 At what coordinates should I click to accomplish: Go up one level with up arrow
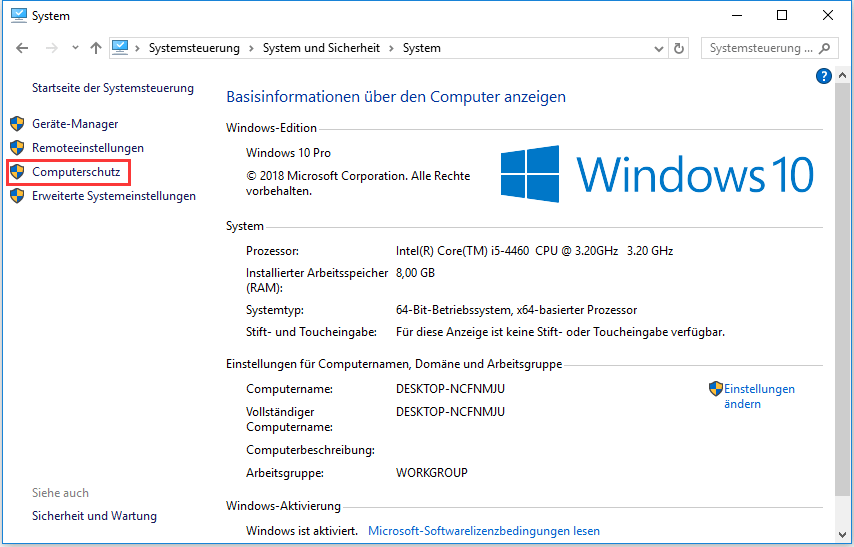point(96,48)
